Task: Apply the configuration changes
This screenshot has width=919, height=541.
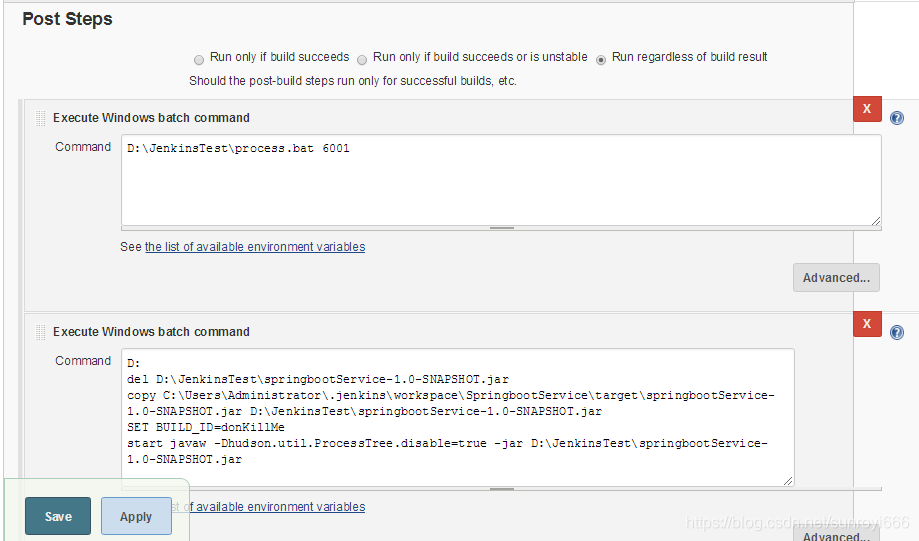Action: (136, 516)
